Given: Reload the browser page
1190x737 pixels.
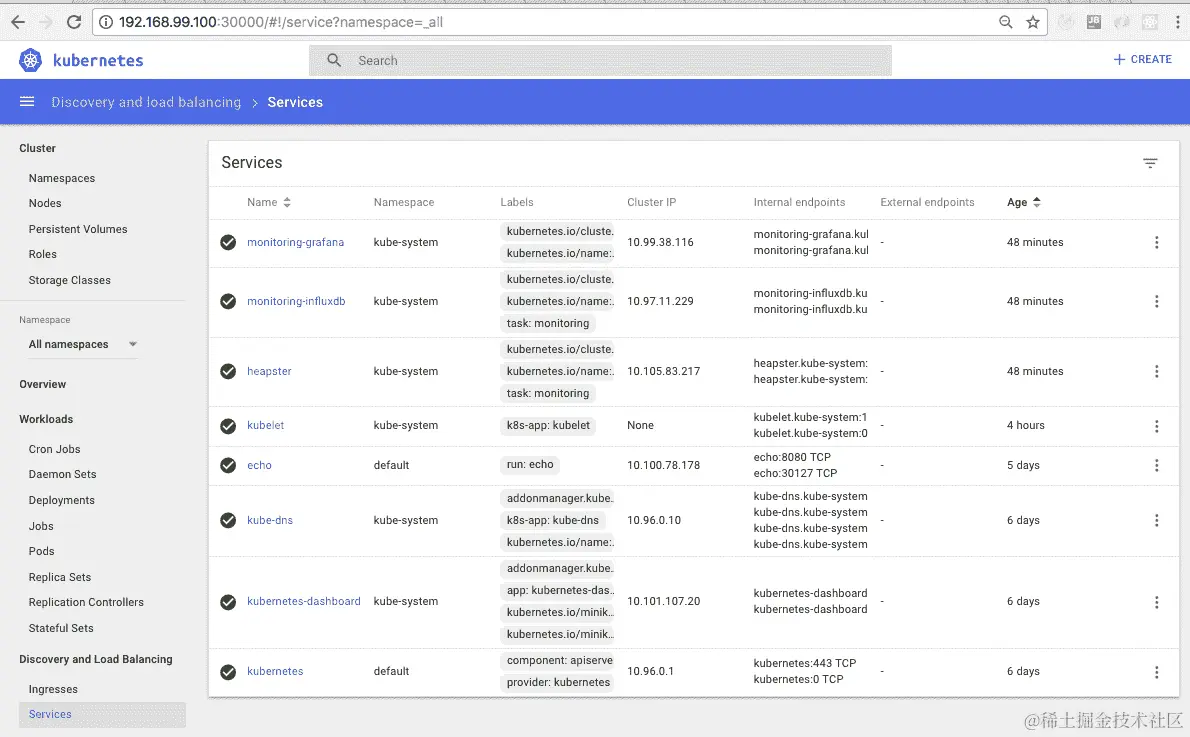Looking at the screenshot, I should point(74,22).
